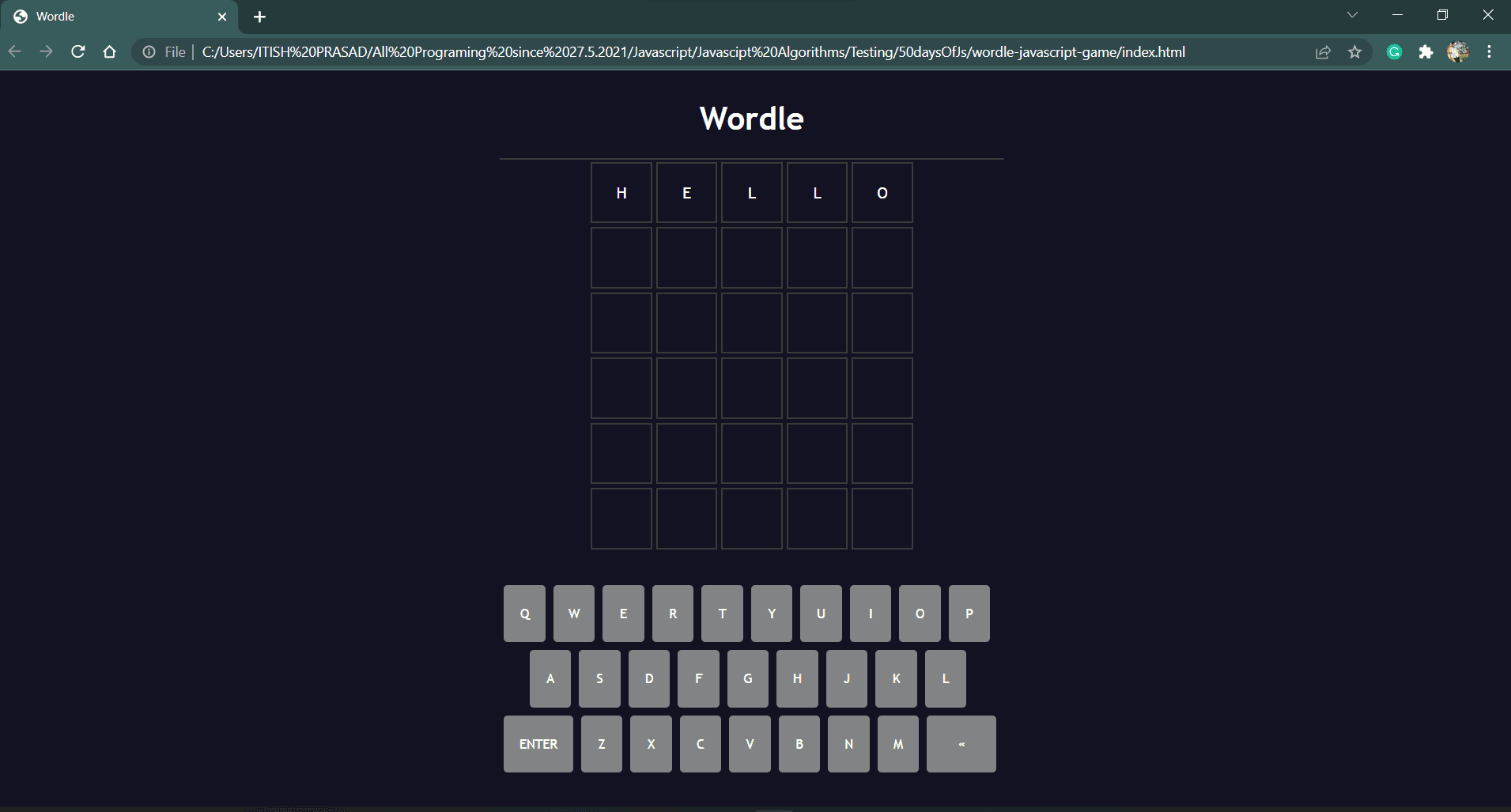
Task: Expand the tab search dropdown arrow
Action: [1352, 15]
